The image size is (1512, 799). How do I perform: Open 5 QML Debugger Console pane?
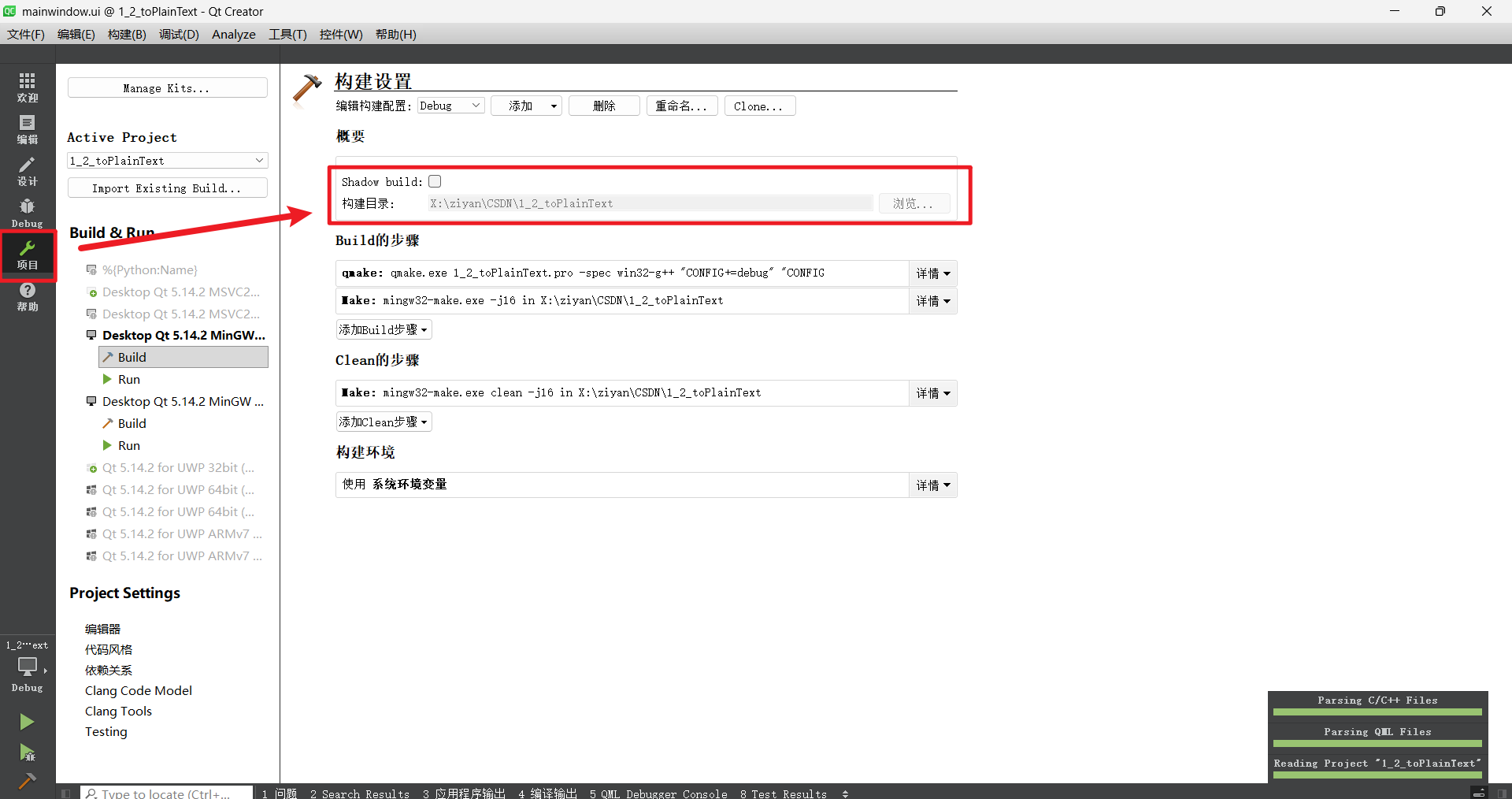click(658, 793)
